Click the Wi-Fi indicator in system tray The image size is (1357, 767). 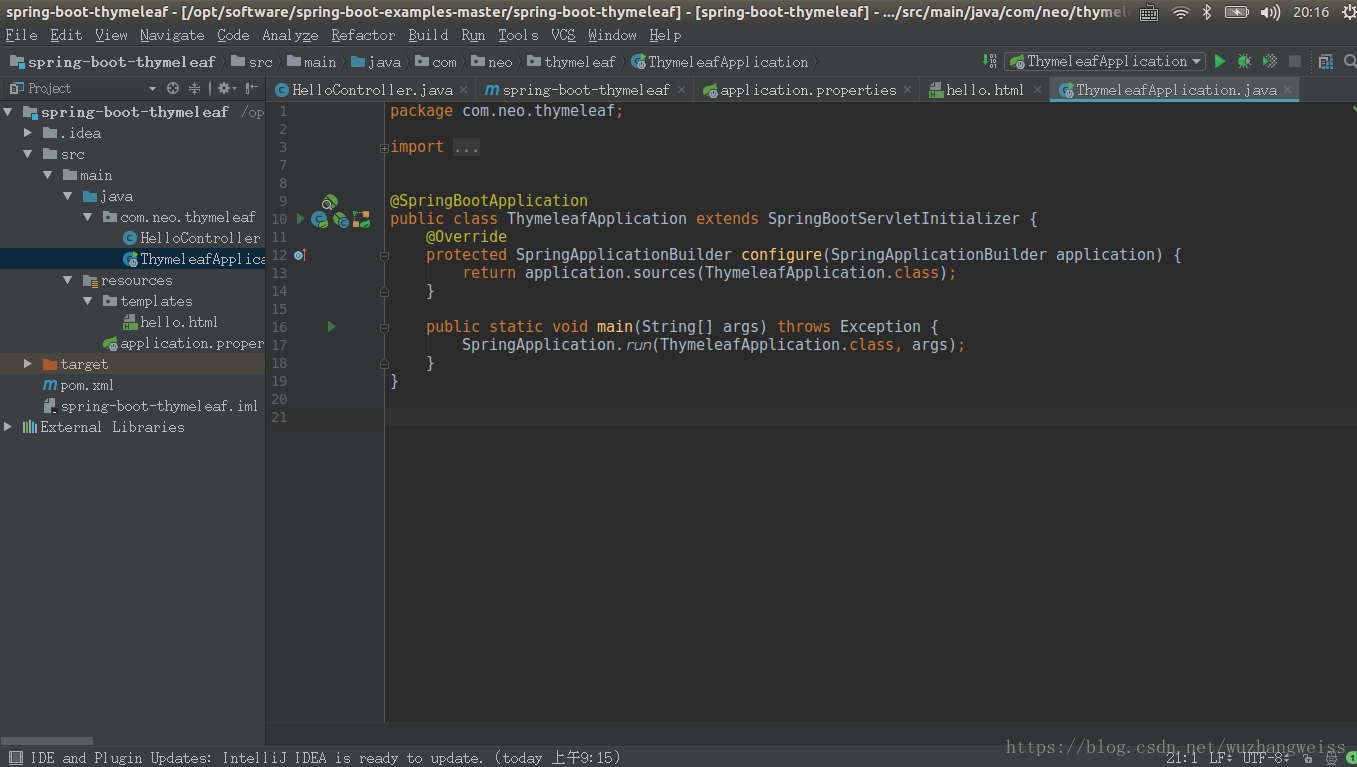pyautogui.click(x=1181, y=12)
